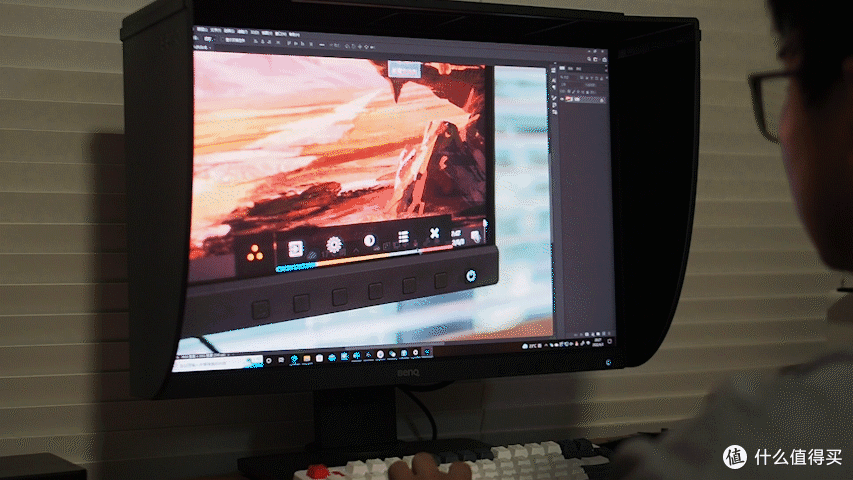Click the Windows taskbar search box
The height and width of the screenshot is (480, 853).
[219, 362]
